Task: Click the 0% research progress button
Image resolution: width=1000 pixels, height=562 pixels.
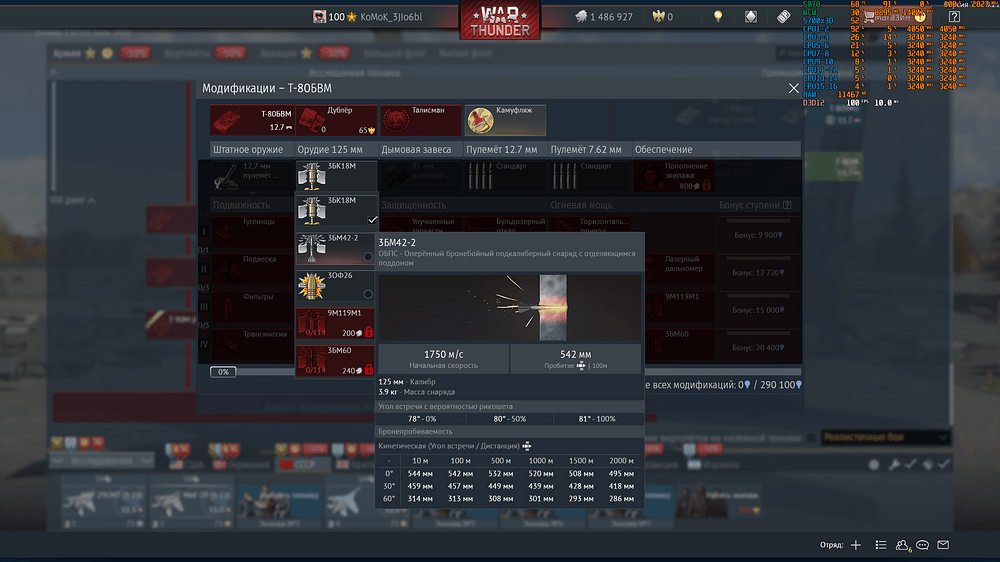Action: point(223,372)
